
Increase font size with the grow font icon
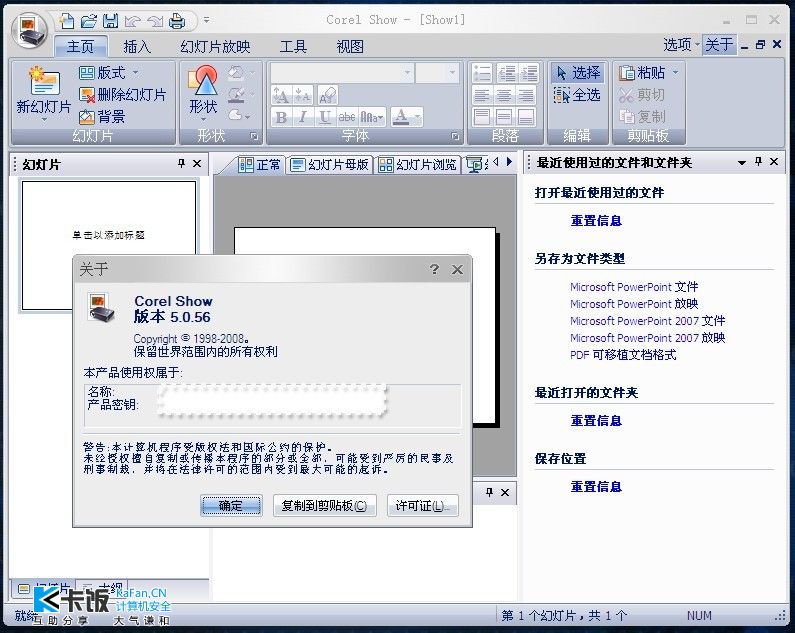point(281,95)
